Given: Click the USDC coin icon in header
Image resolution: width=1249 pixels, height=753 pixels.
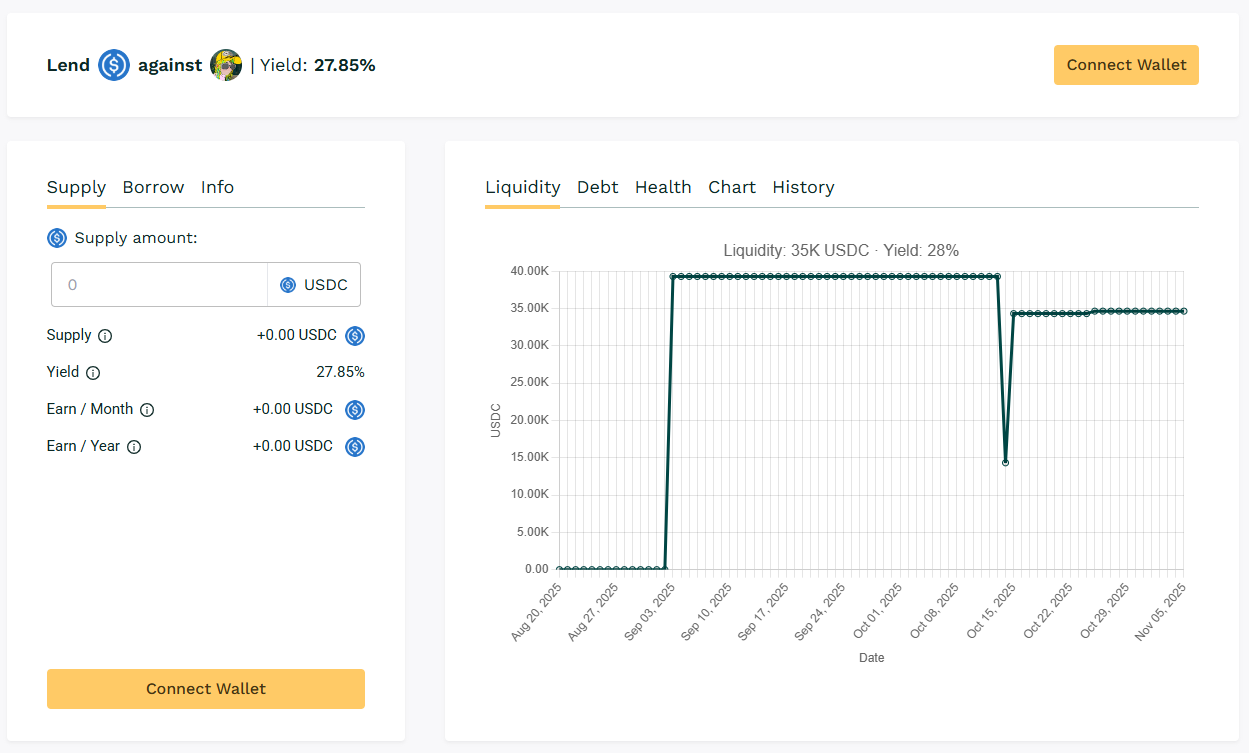Looking at the screenshot, I should tap(114, 65).
